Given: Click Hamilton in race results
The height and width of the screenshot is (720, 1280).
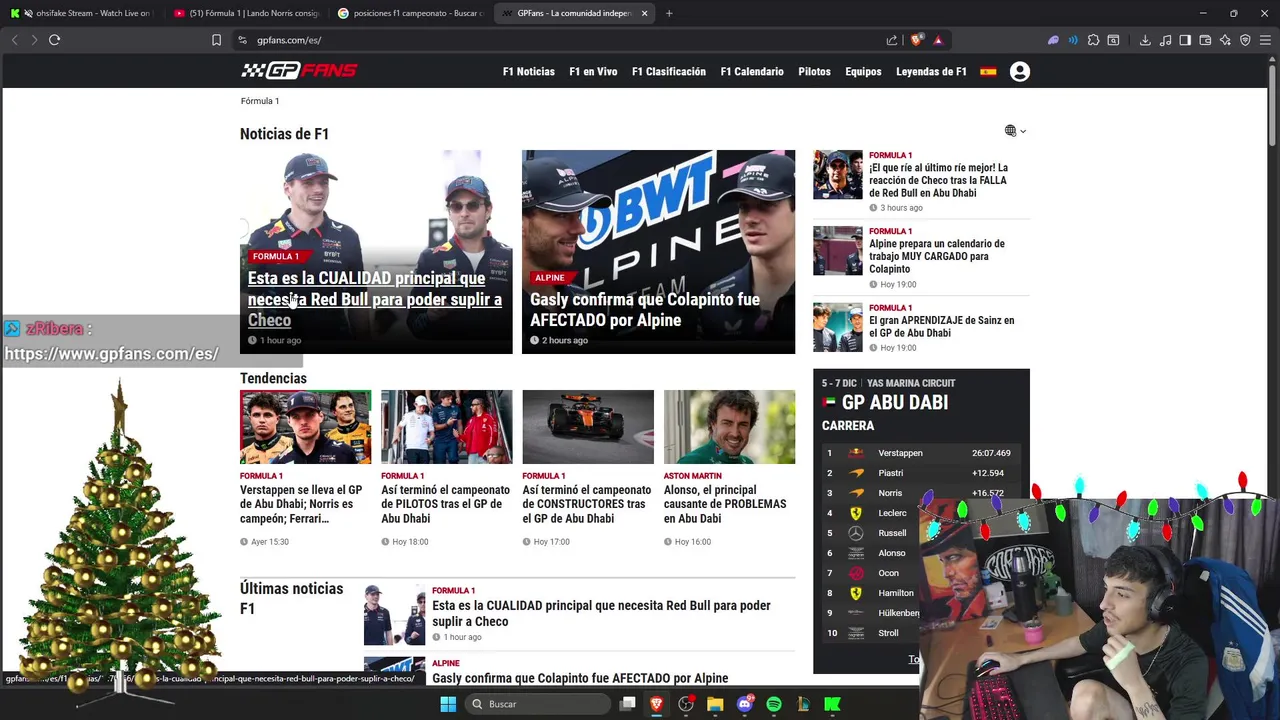Looking at the screenshot, I should click(x=896, y=593).
